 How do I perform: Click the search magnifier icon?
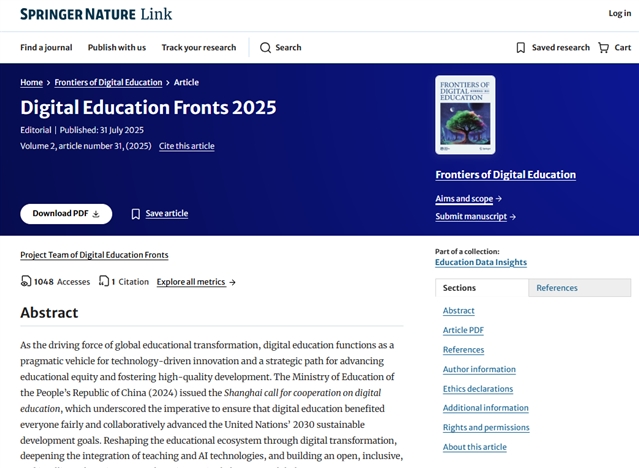tap(265, 48)
